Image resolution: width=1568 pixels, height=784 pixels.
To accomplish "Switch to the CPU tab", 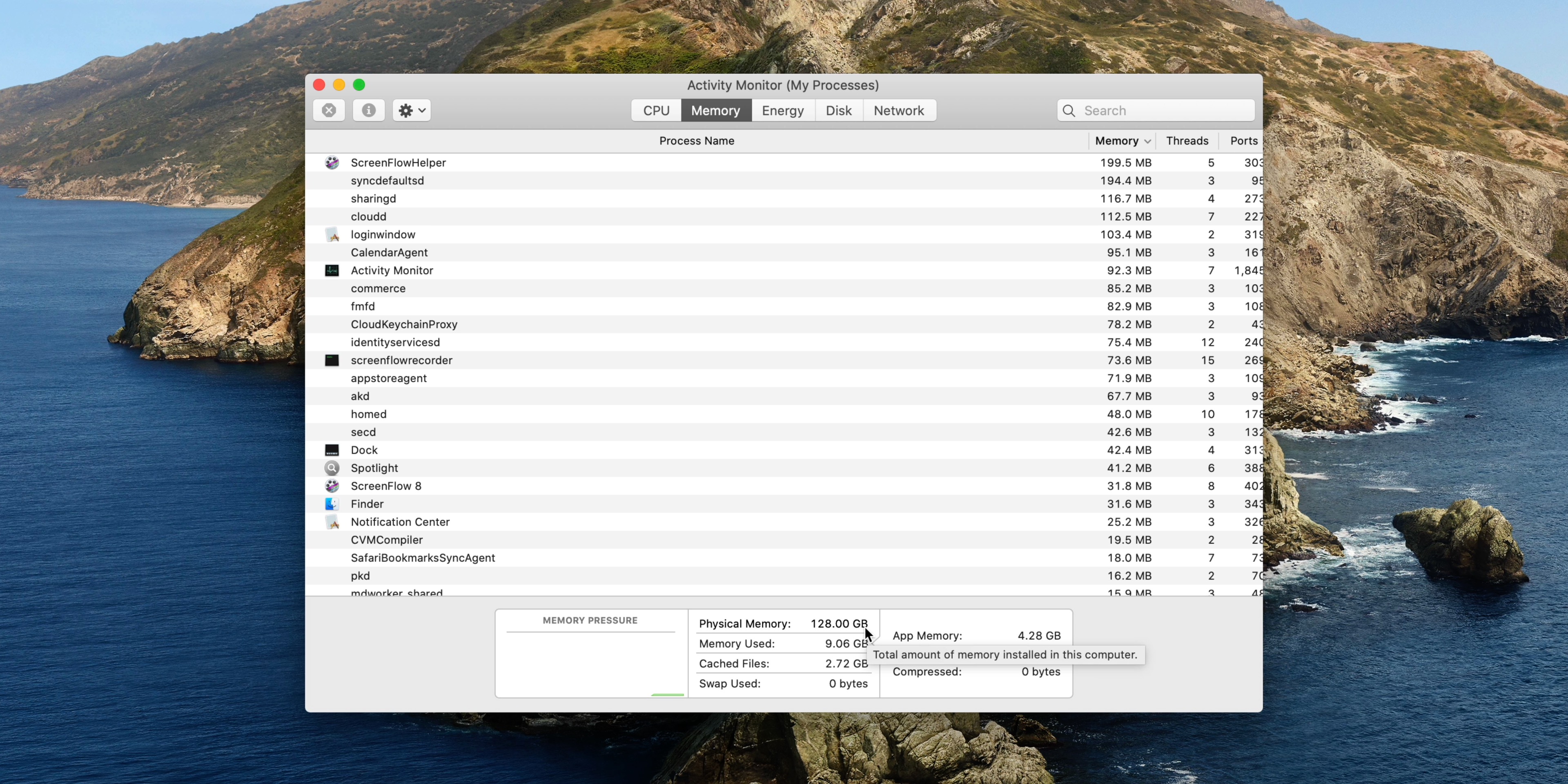I will pyautogui.click(x=655, y=110).
